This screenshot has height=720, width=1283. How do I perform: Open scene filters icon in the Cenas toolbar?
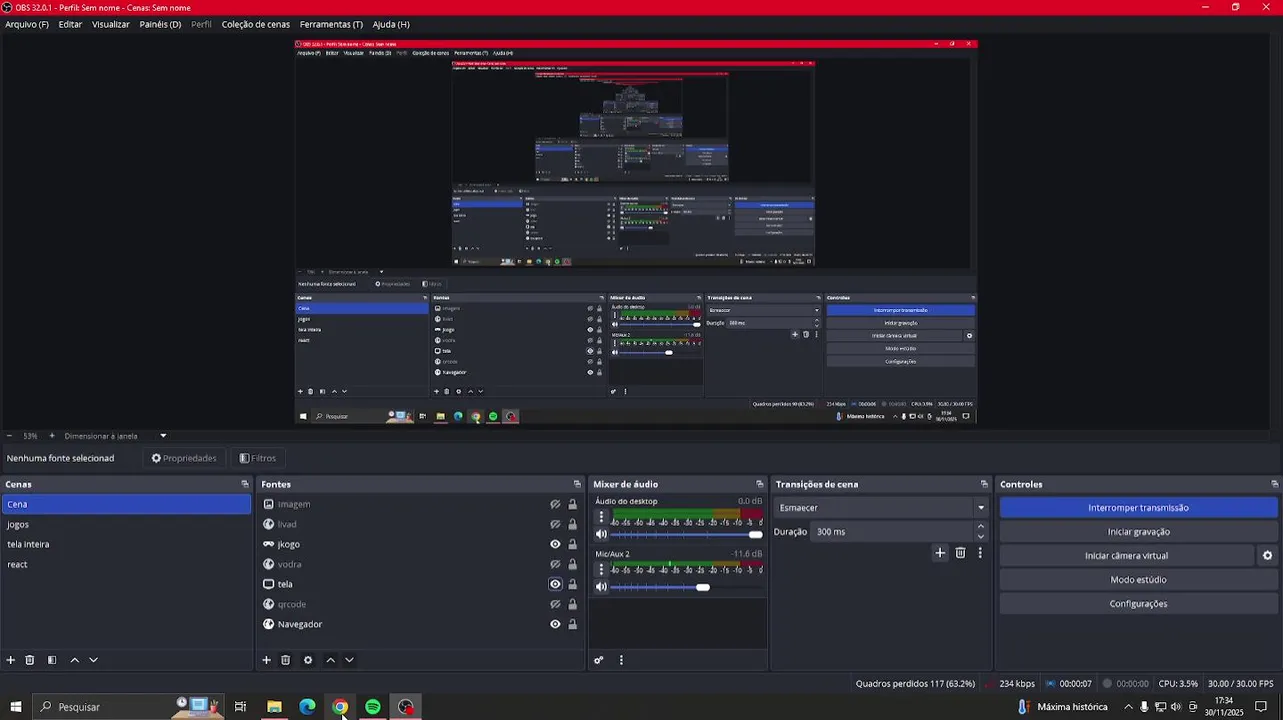tap(52, 660)
